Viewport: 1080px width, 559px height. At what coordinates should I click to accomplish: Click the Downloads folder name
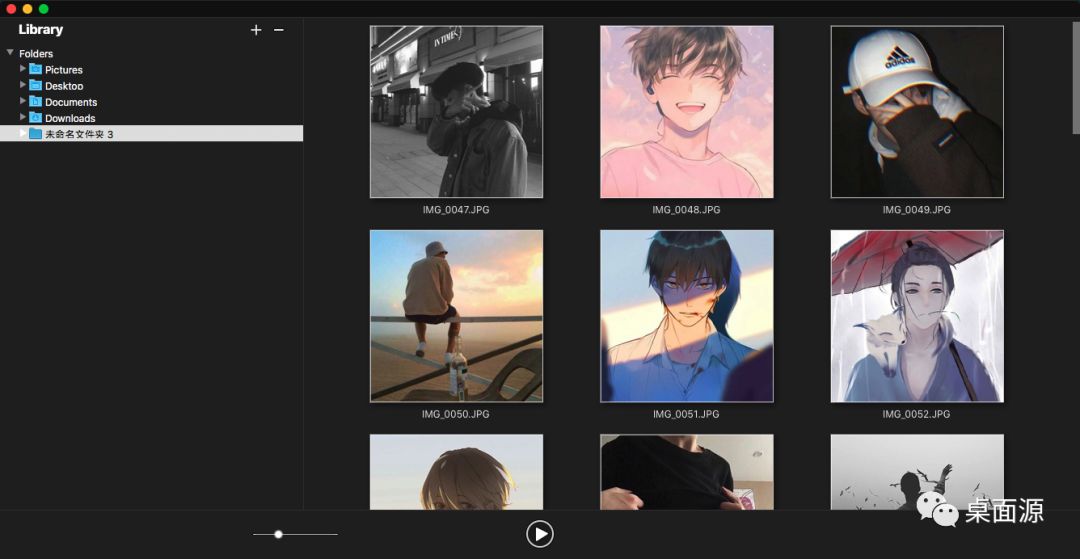(70, 118)
